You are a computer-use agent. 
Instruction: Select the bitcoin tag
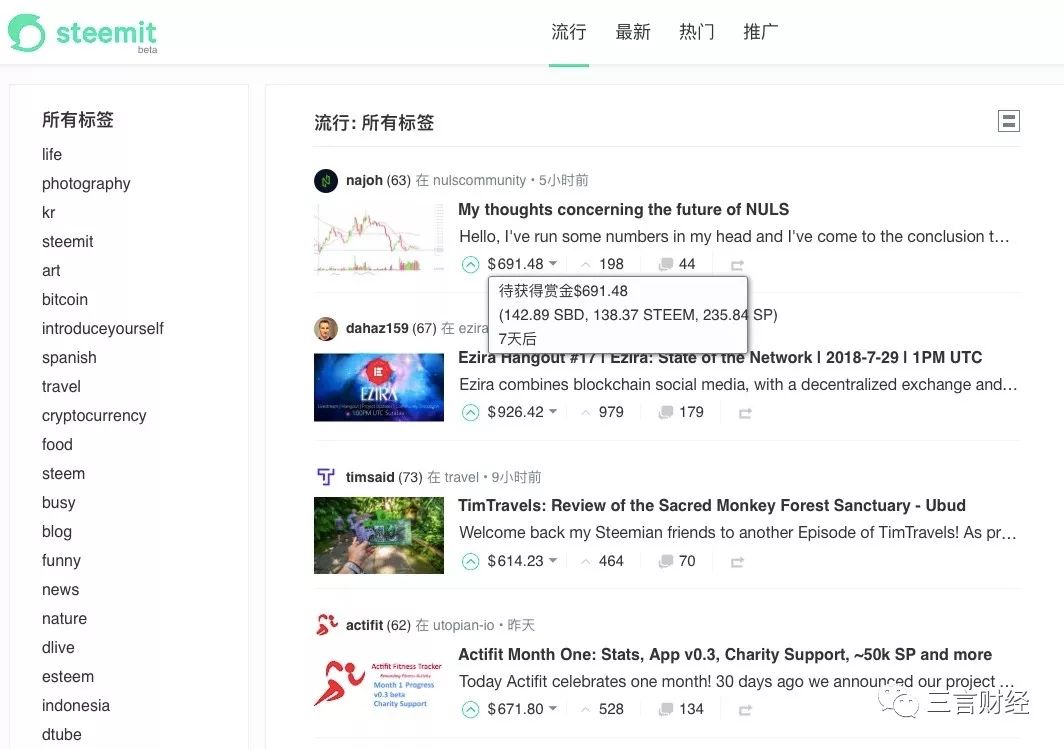tap(64, 299)
